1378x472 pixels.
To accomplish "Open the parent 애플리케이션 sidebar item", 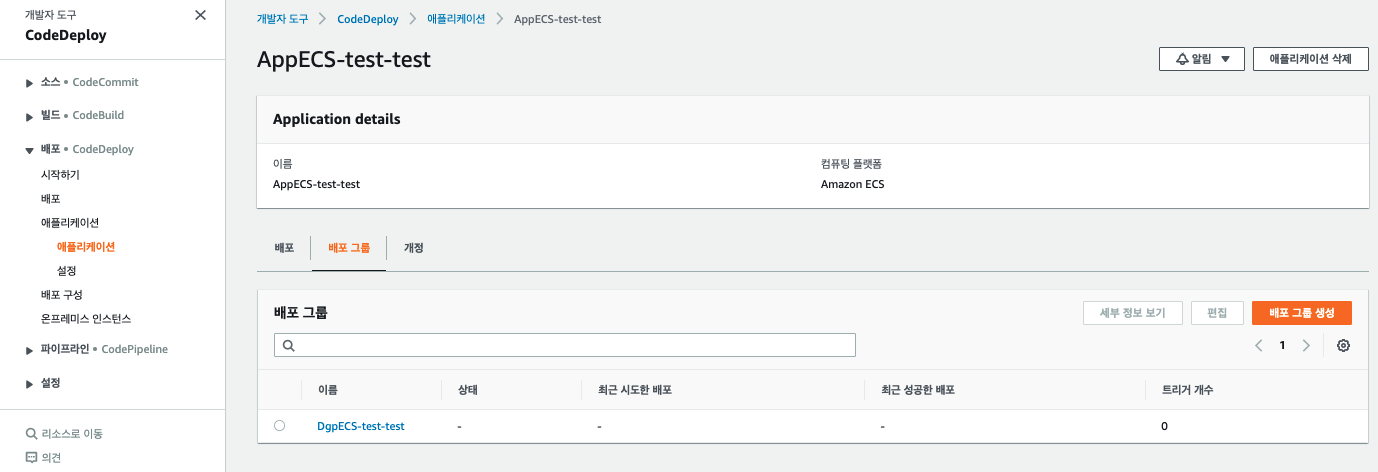I will [70, 222].
